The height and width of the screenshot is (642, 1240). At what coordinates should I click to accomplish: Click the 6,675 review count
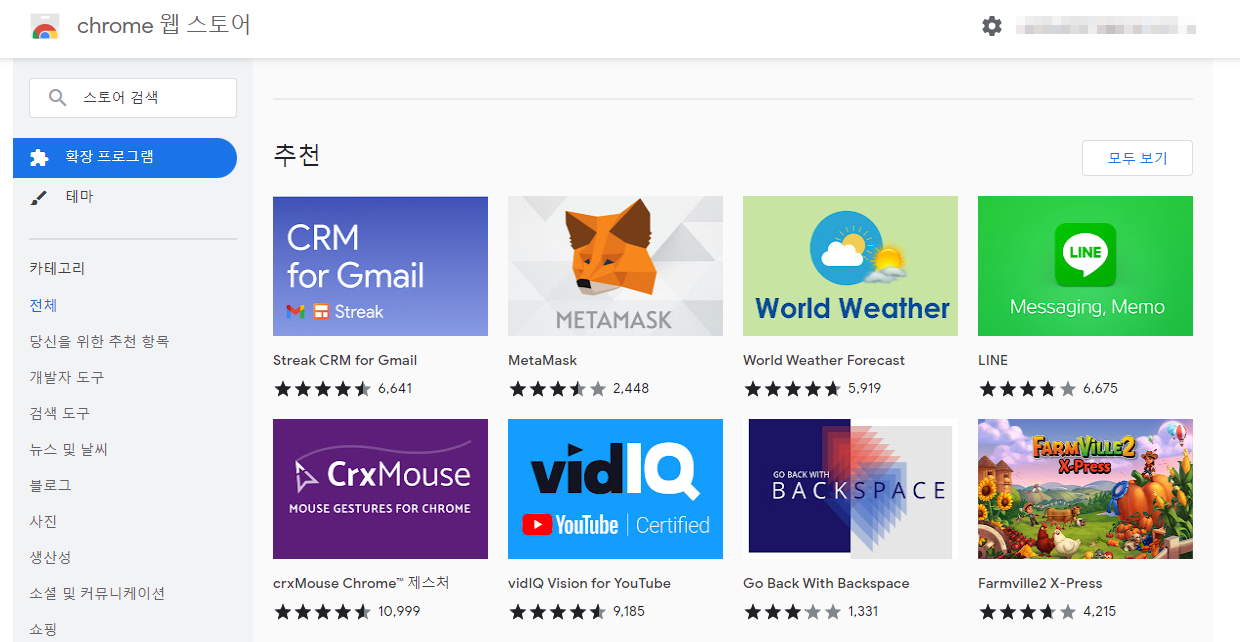[1100, 388]
